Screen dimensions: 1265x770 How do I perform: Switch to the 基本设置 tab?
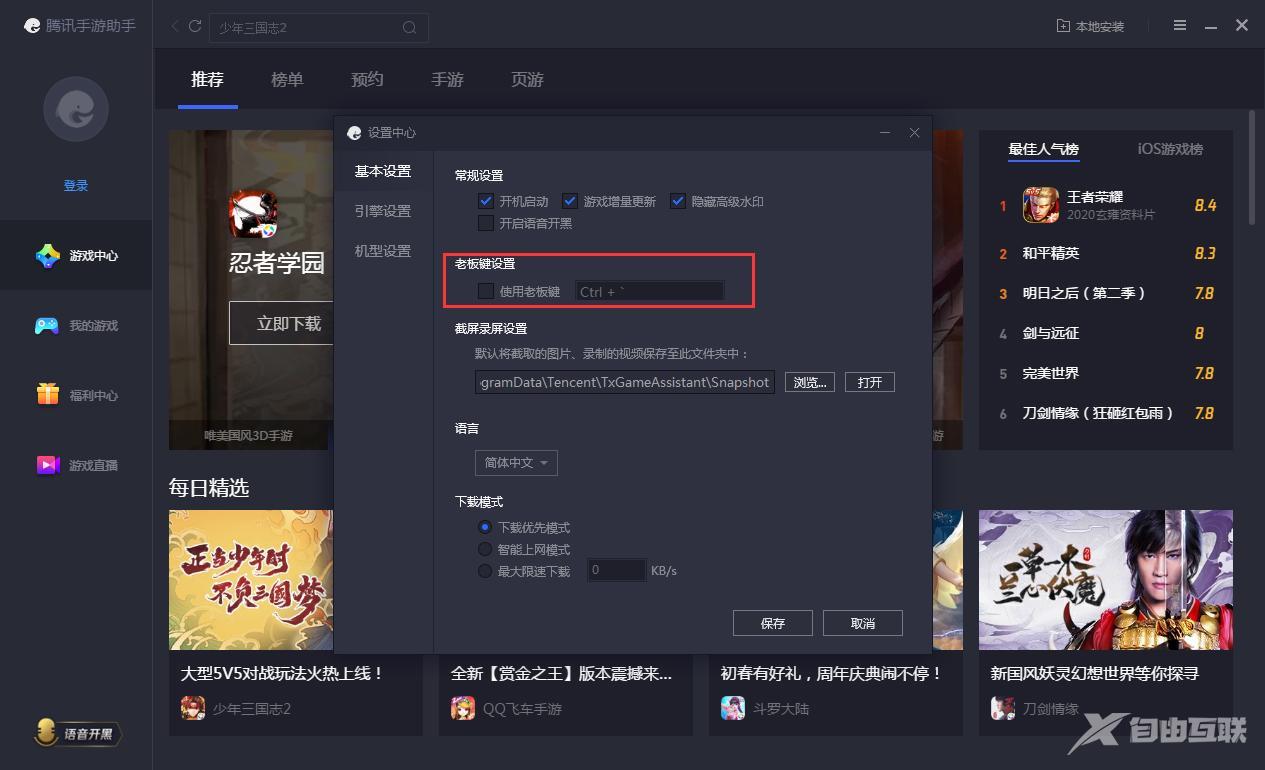383,172
